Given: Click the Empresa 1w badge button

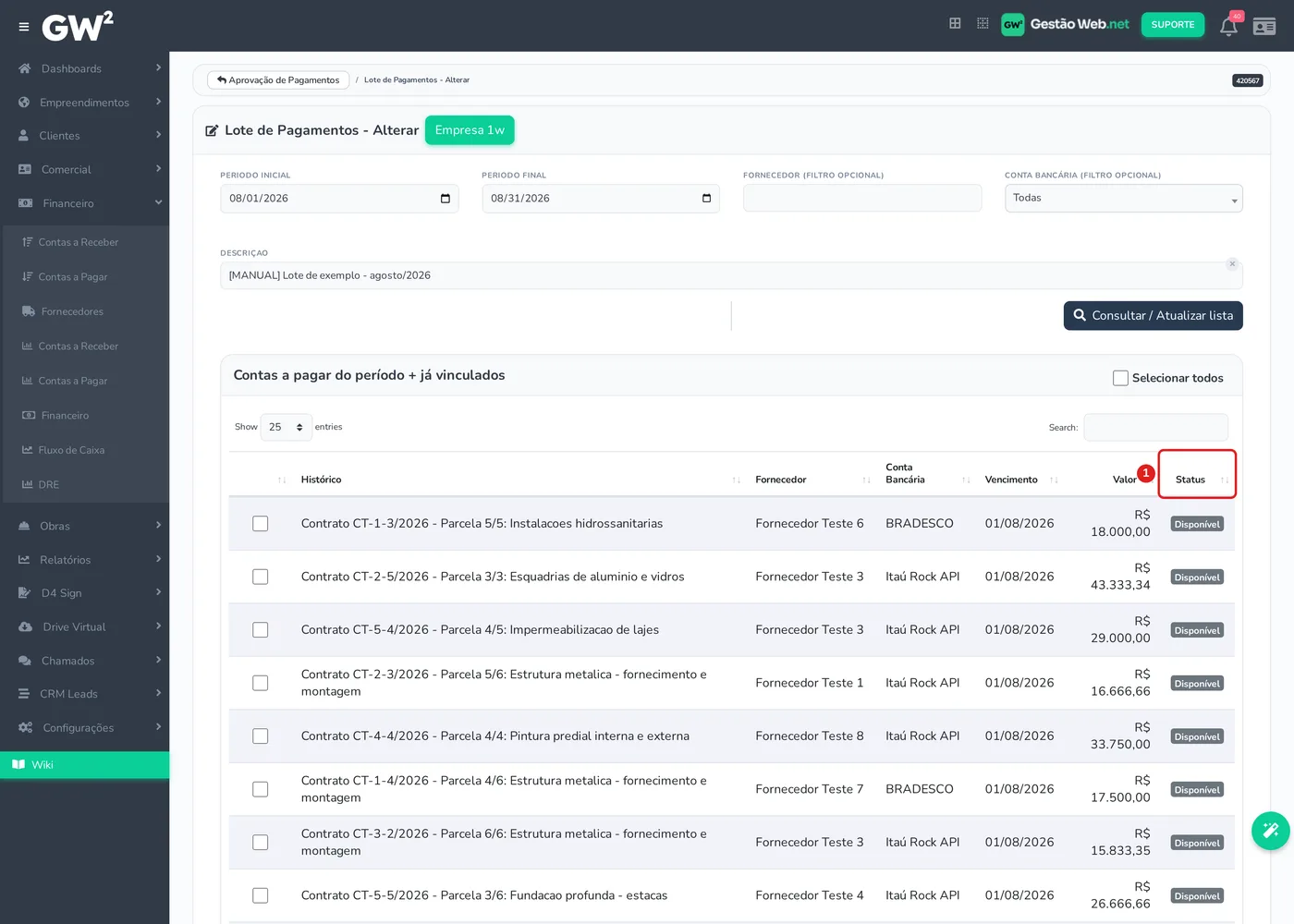Looking at the screenshot, I should (x=470, y=130).
